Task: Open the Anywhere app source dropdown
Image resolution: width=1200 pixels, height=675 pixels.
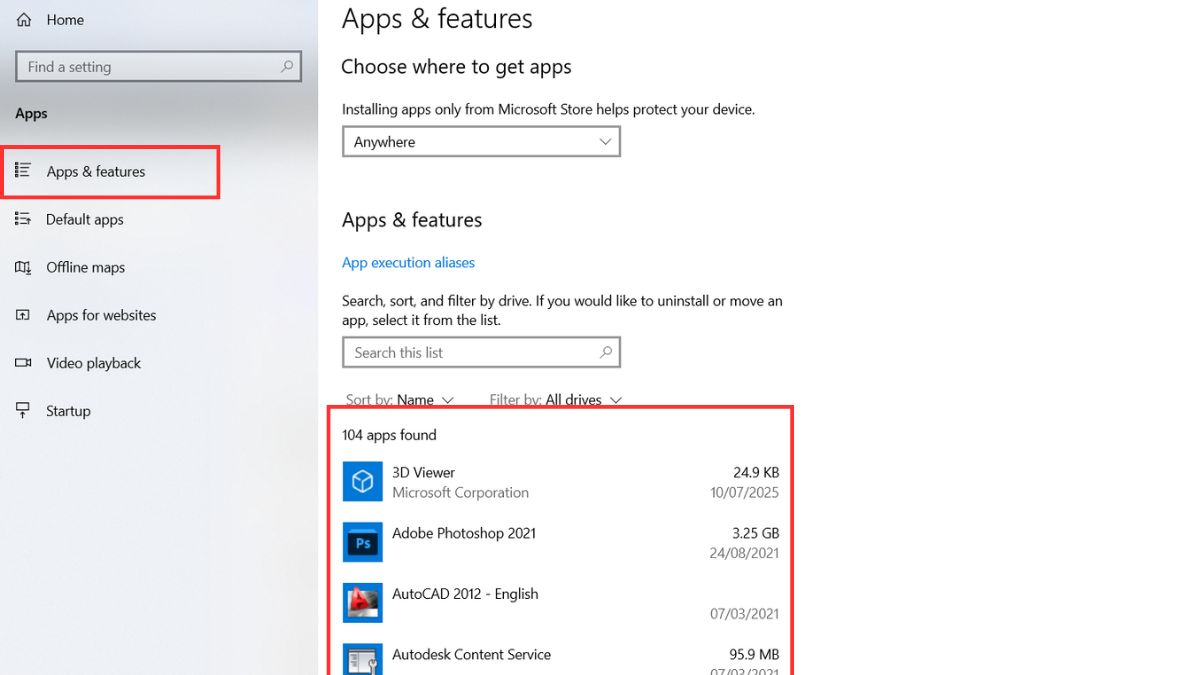Action: tap(481, 142)
